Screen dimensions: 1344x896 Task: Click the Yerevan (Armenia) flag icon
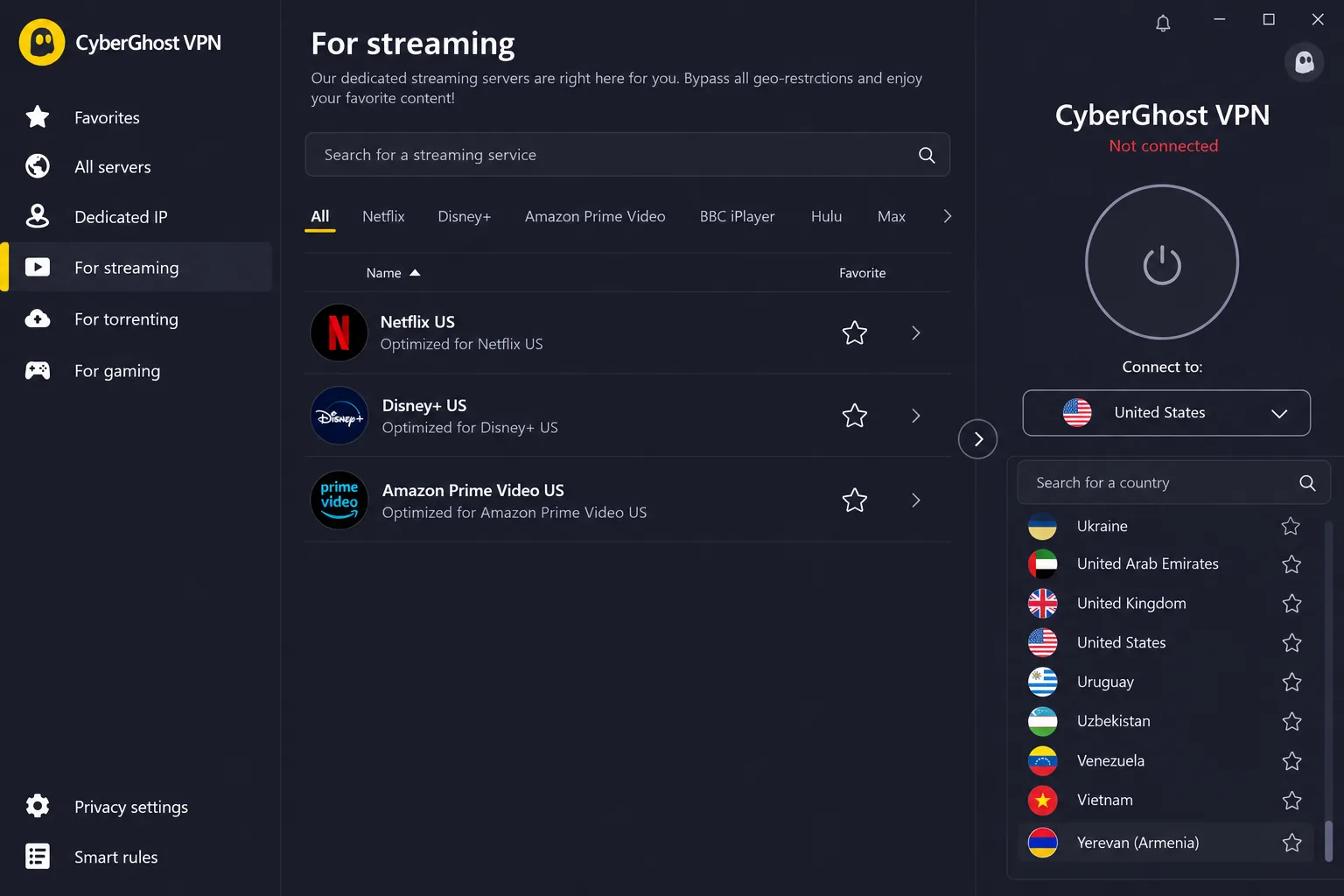pyautogui.click(x=1042, y=843)
